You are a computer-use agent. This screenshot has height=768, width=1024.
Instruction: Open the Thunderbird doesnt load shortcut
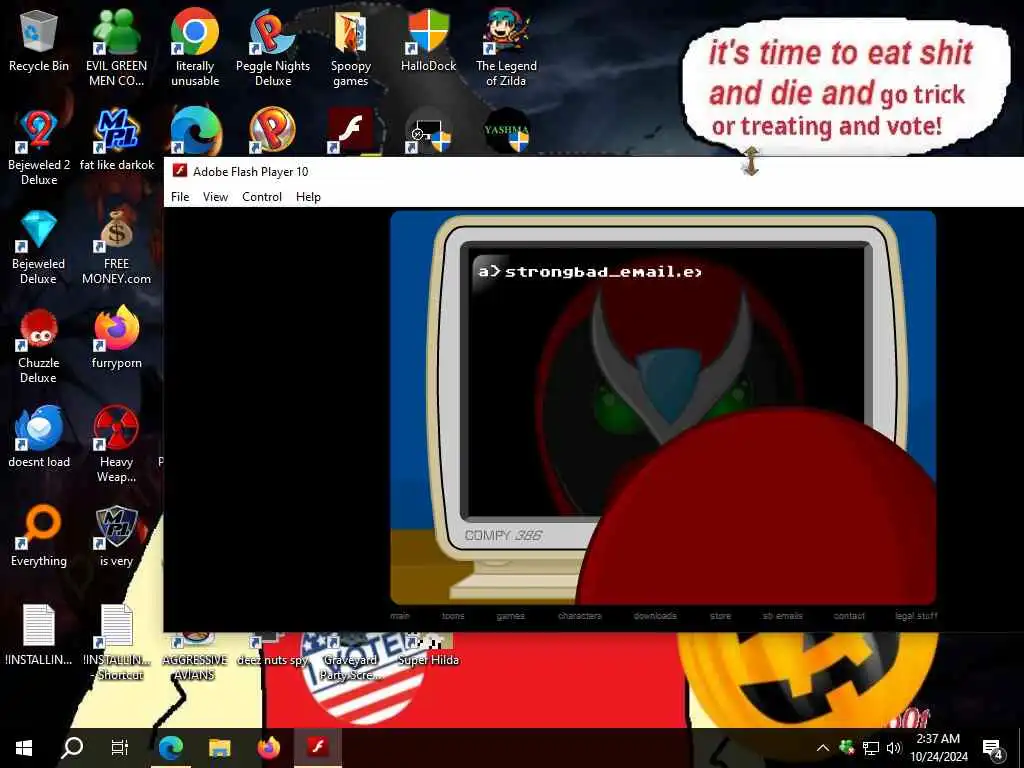click(39, 436)
